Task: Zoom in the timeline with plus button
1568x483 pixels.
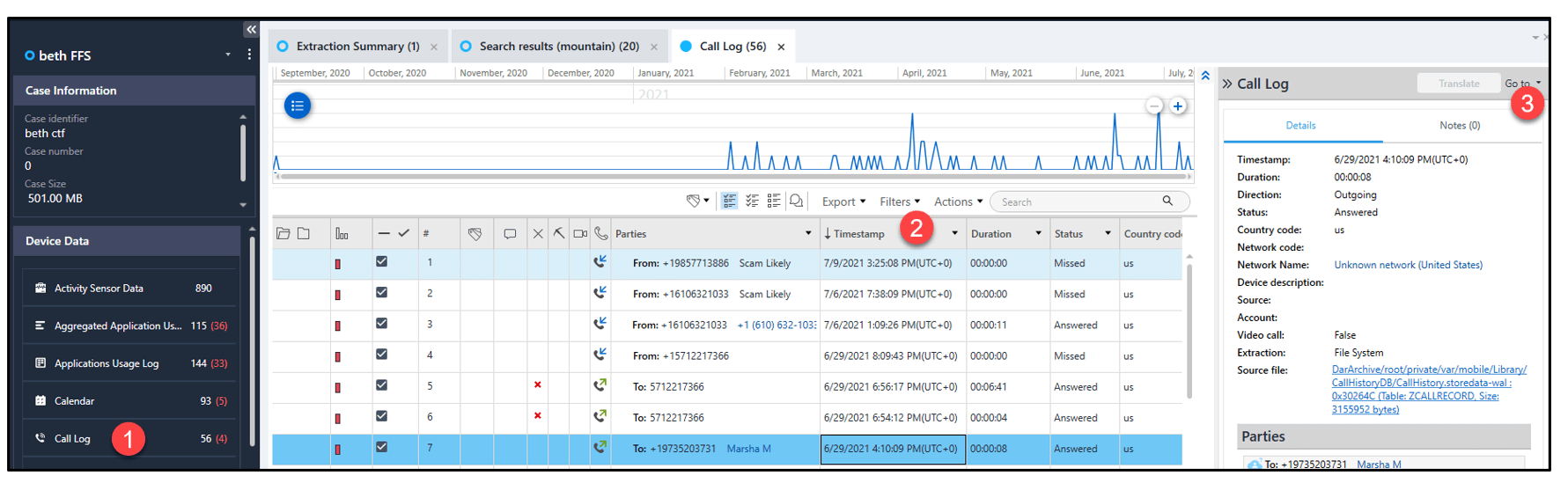Action: pyautogui.click(x=1177, y=106)
